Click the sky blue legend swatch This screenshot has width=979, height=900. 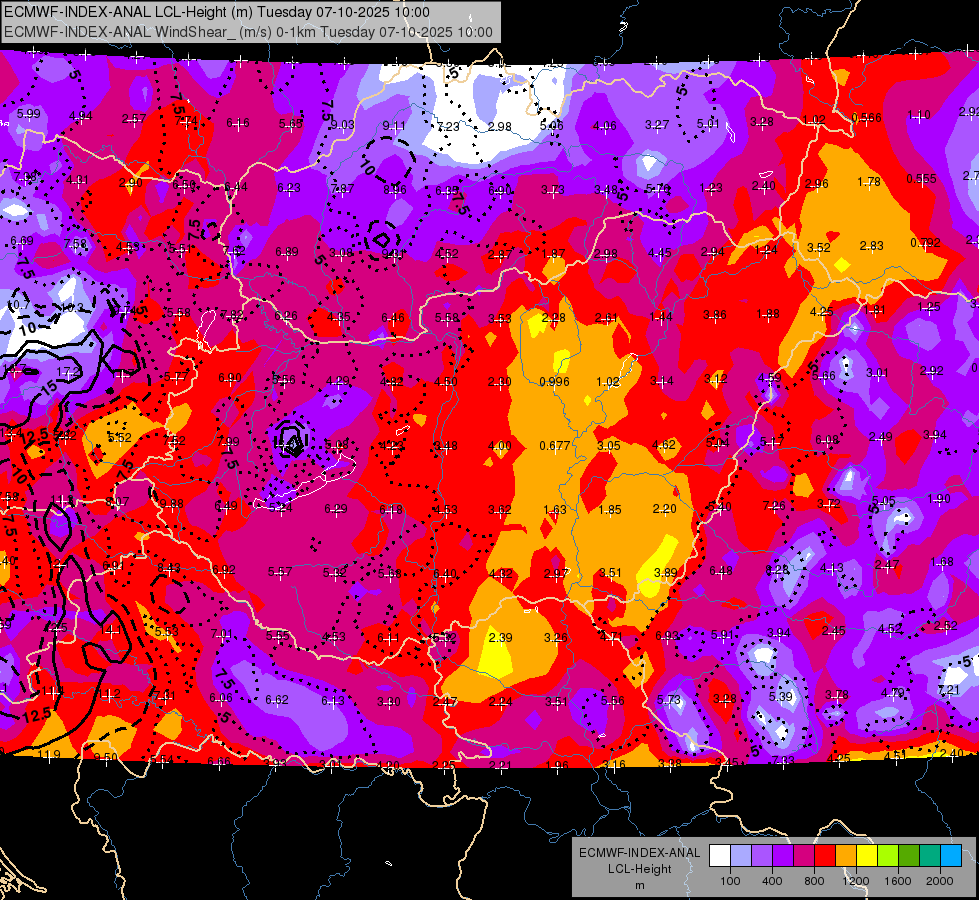pos(951,856)
